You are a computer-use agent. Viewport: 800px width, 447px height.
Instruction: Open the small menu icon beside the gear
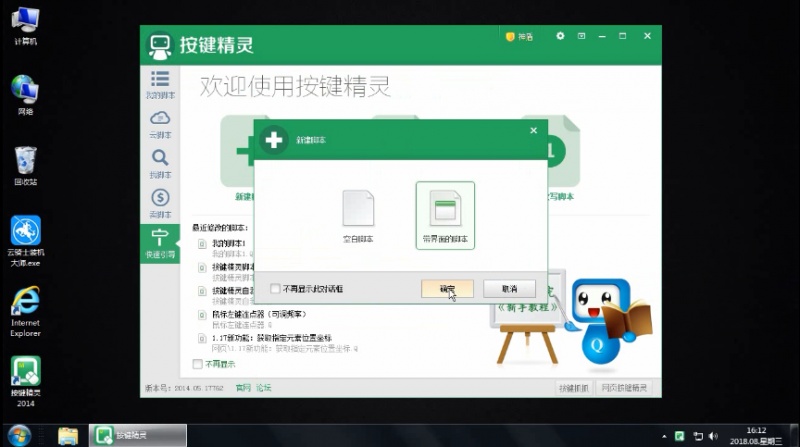(581, 36)
